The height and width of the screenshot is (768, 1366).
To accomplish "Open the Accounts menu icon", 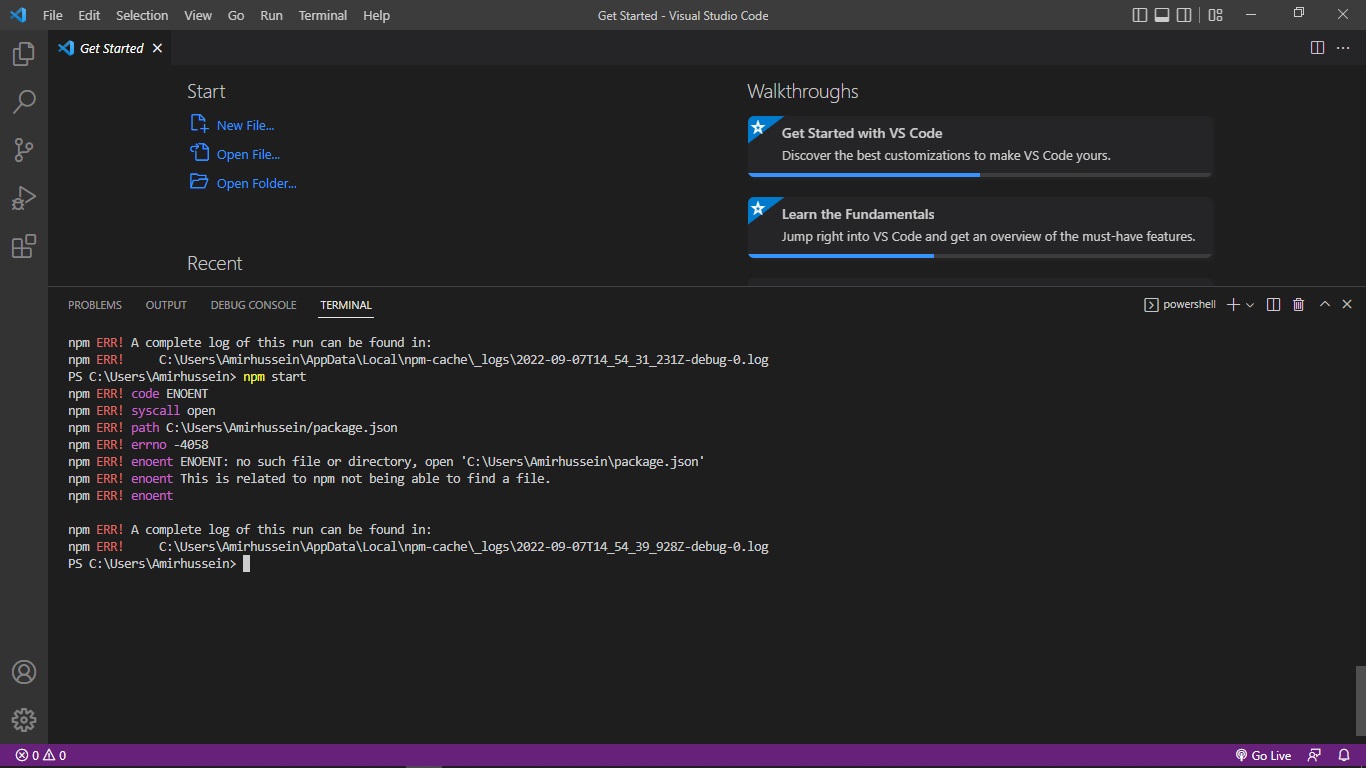I will pos(24,672).
